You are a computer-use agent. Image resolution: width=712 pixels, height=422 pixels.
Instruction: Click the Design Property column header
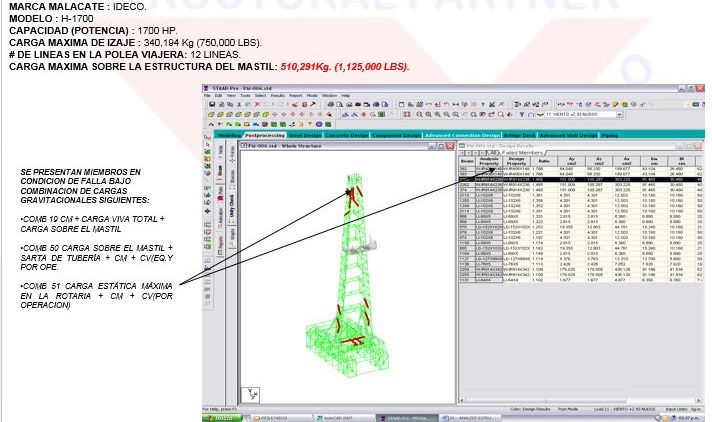coord(516,162)
